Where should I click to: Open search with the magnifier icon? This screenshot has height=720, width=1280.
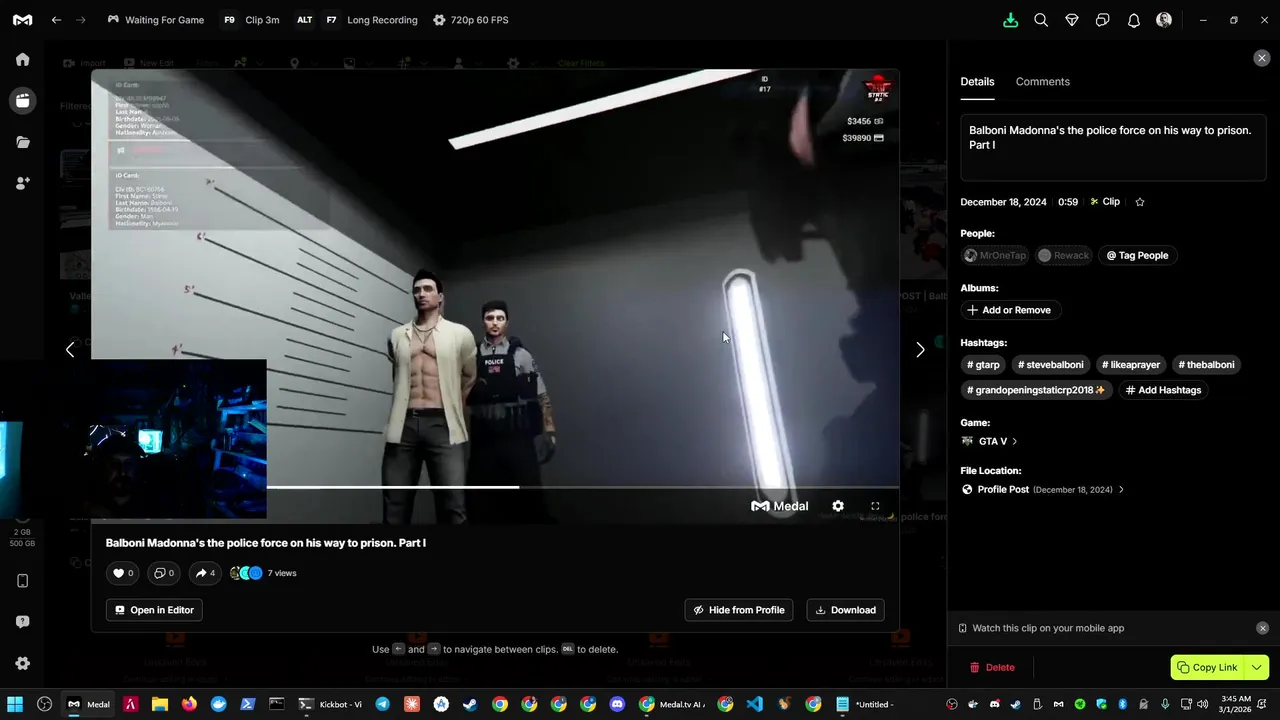[1041, 20]
